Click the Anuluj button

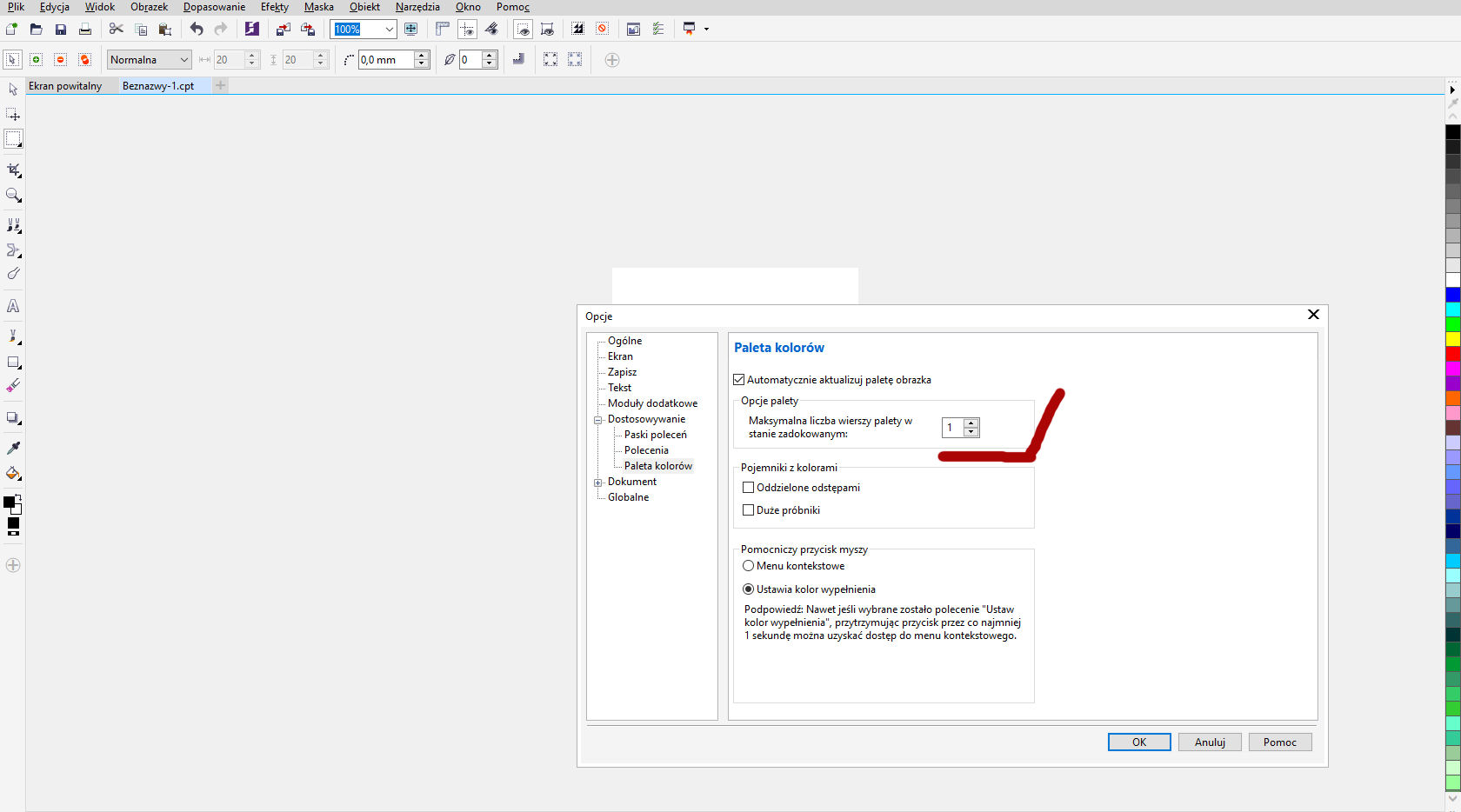[x=1209, y=742]
